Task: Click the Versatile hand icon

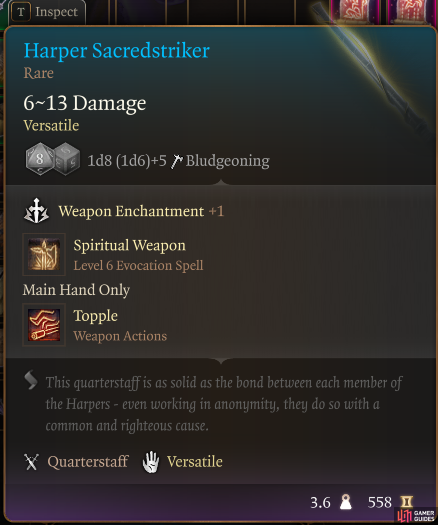Action: coord(151,462)
